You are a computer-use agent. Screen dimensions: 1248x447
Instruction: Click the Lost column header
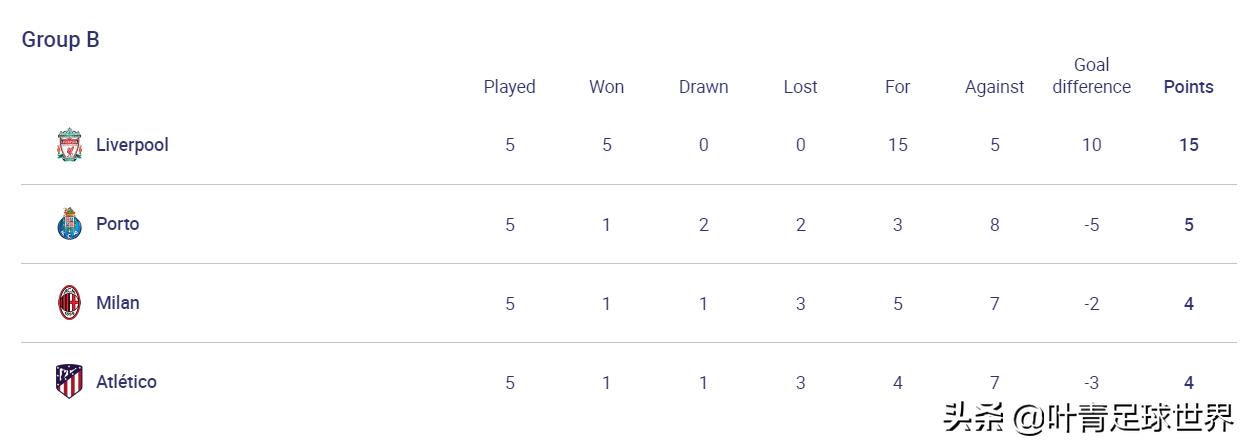(x=800, y=87)
